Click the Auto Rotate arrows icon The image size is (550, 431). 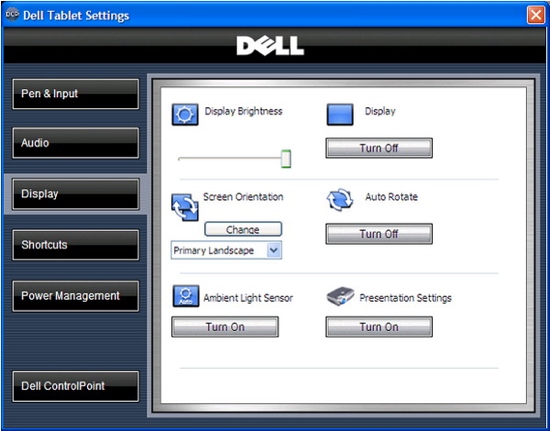coord(340,200)
